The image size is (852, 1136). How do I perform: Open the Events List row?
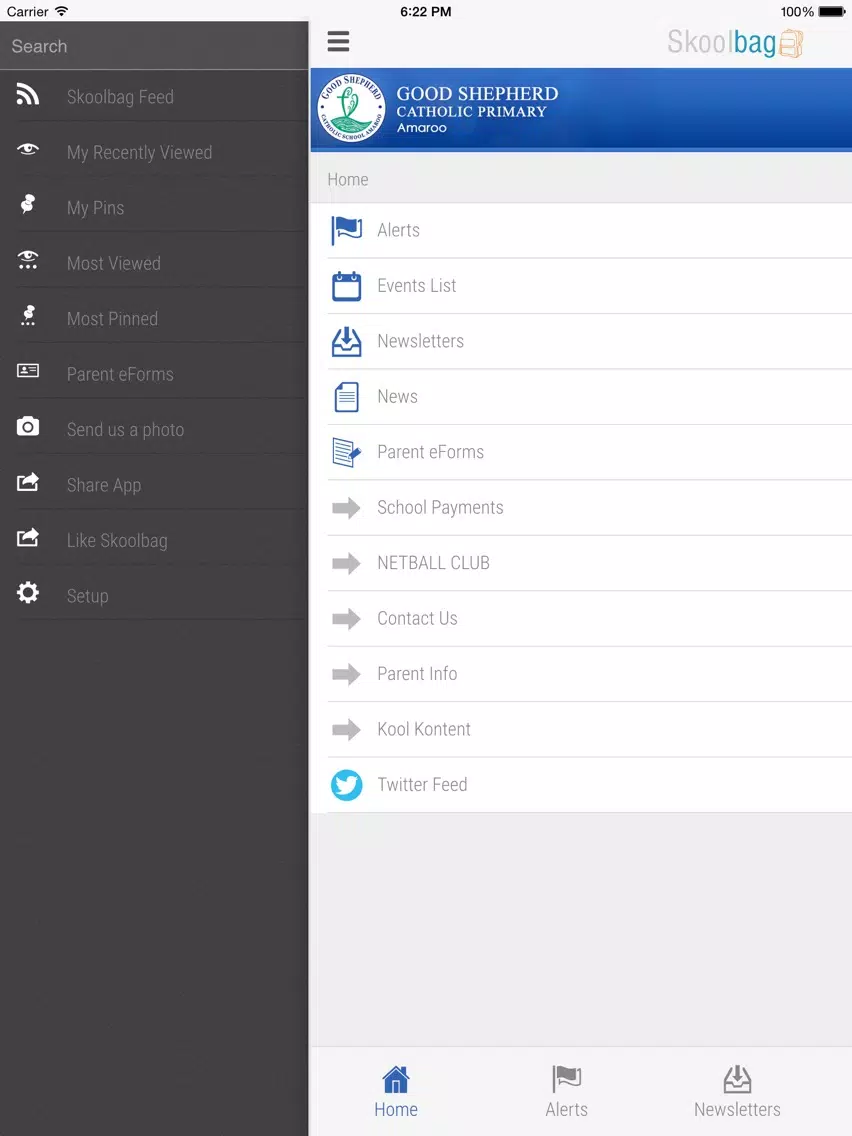[x=581, y=286]
